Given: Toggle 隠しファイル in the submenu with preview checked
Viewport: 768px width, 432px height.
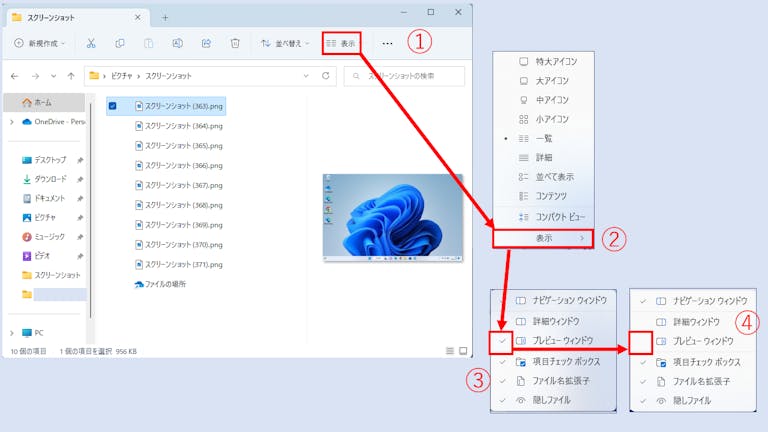Looking at the screenshot, I should pyautogui.click(x=553, y=400).
